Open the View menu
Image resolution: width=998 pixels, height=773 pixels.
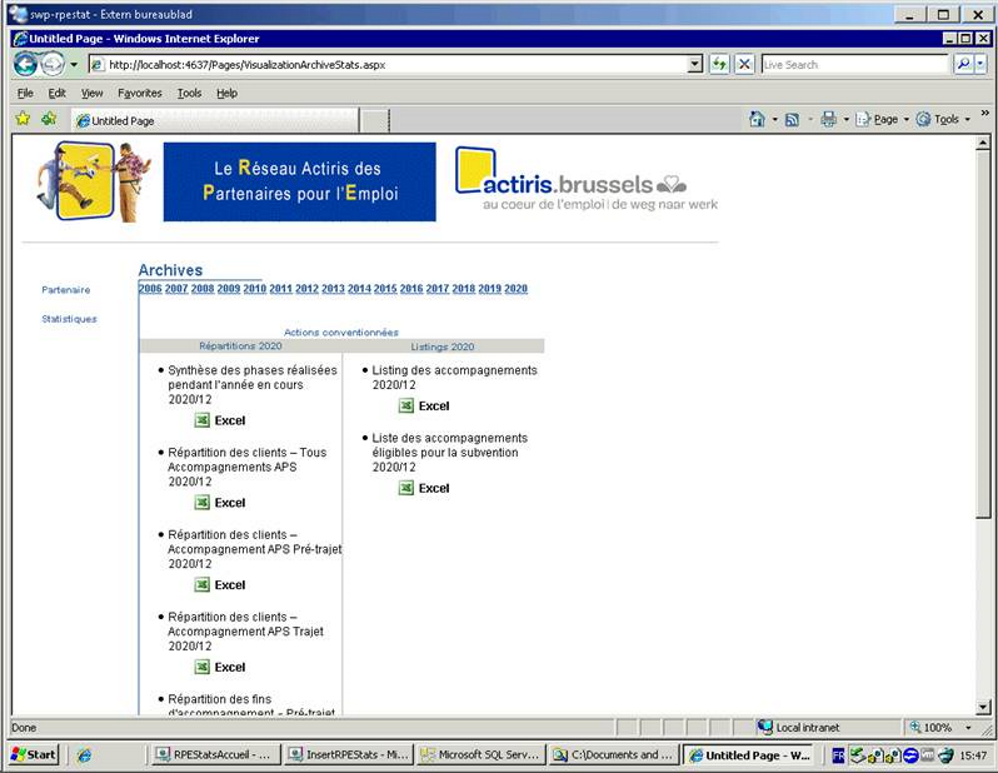pyautogui.click(x=92, y=93)
